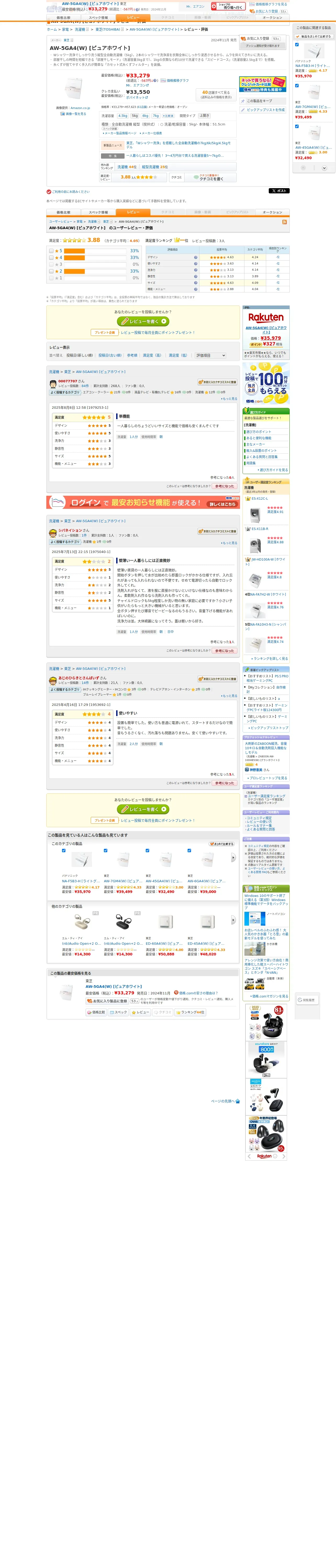Toggle carousel checkbox above AW-6GA4(W)
Screen dimensions: 336x1568
click(189, 850)
